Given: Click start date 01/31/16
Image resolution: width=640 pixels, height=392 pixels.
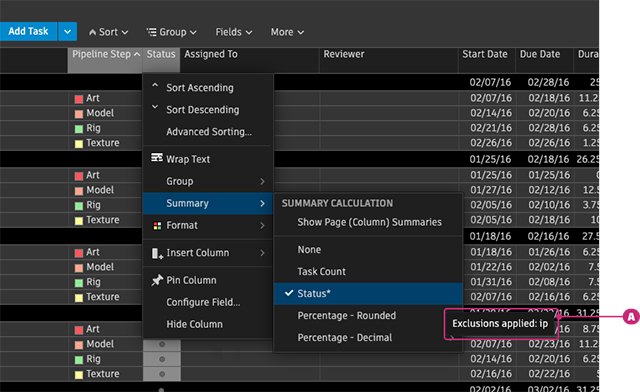Looking at the screenshot, I should 491,282.
